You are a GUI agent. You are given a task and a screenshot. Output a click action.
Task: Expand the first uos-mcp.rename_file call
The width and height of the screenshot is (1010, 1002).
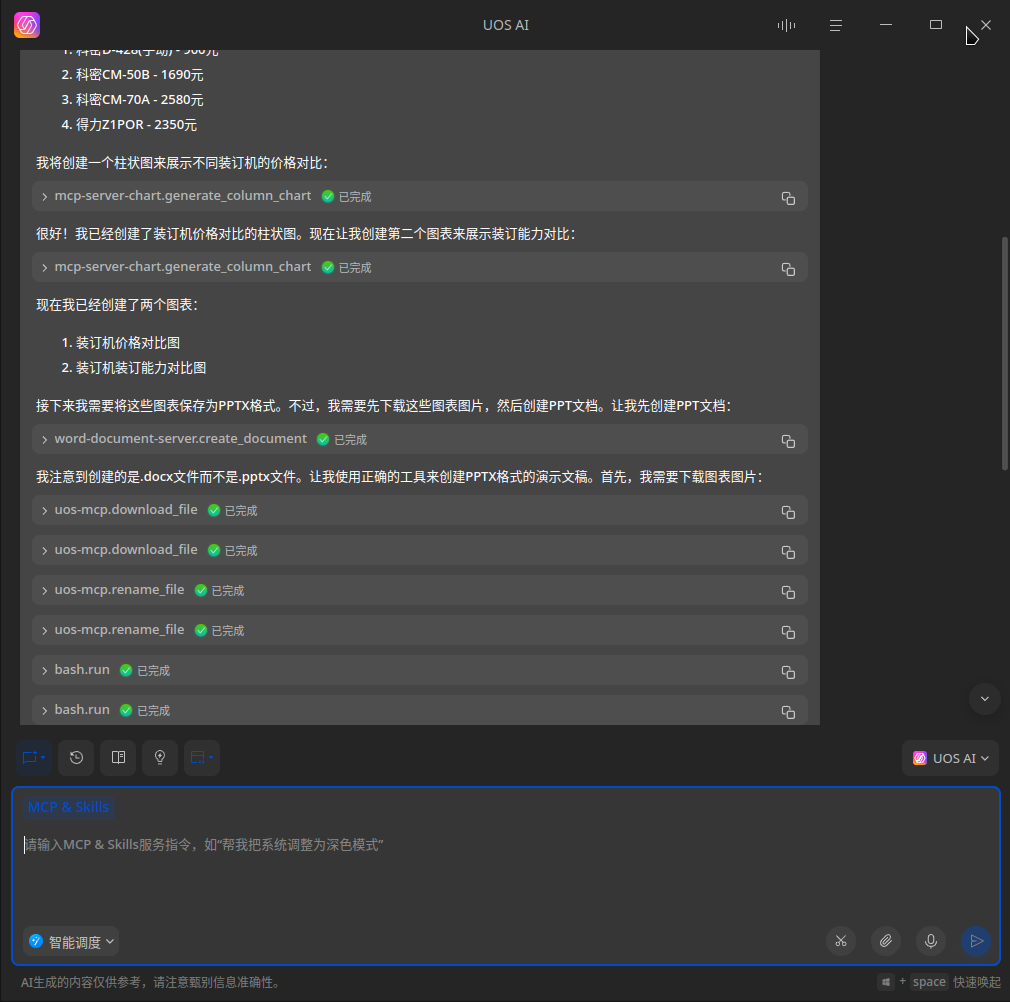tap(44, 590)
